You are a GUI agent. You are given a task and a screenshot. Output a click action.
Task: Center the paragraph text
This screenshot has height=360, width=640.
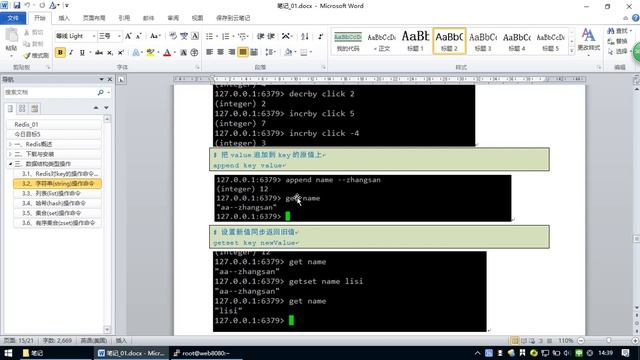coord(220,52)
